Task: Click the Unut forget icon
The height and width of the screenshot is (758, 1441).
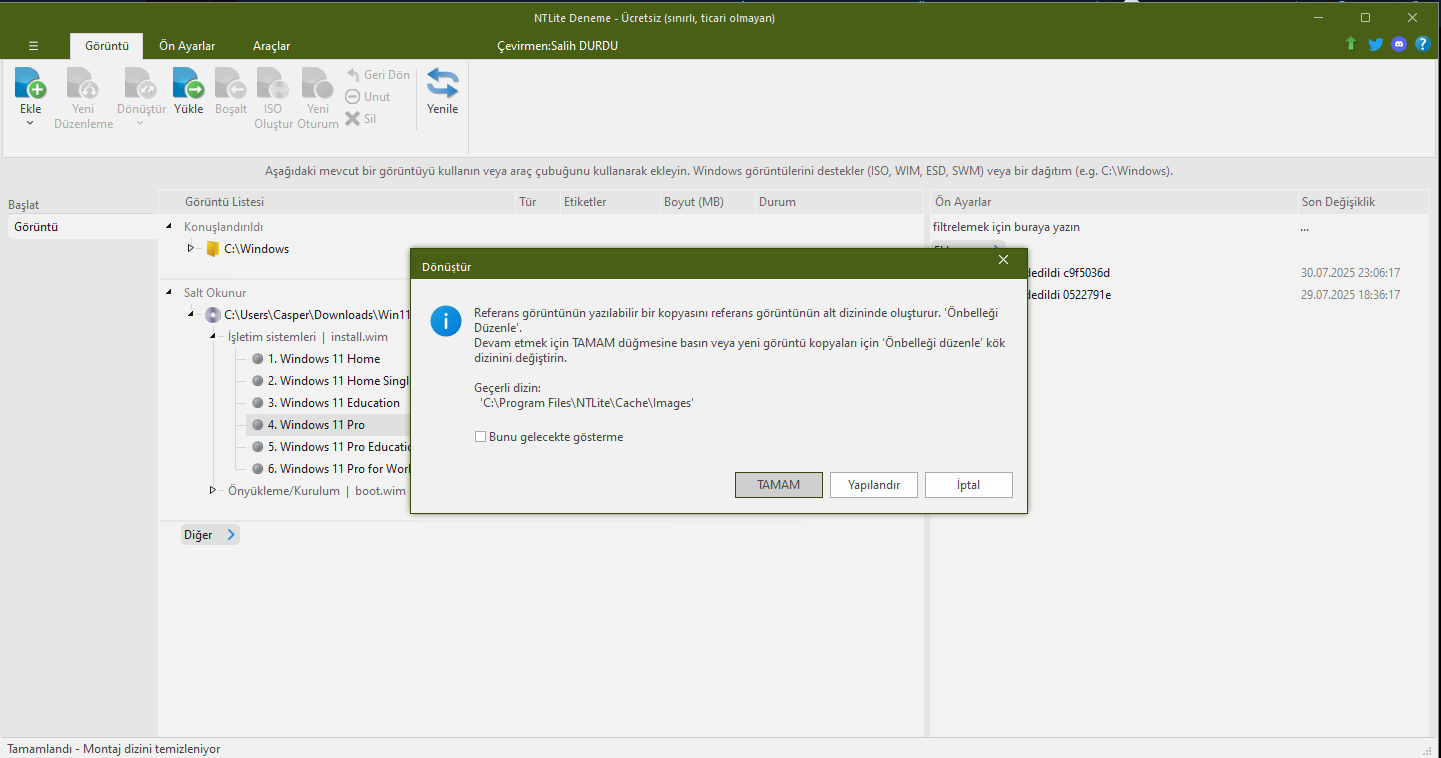Action: pos(353,97)
